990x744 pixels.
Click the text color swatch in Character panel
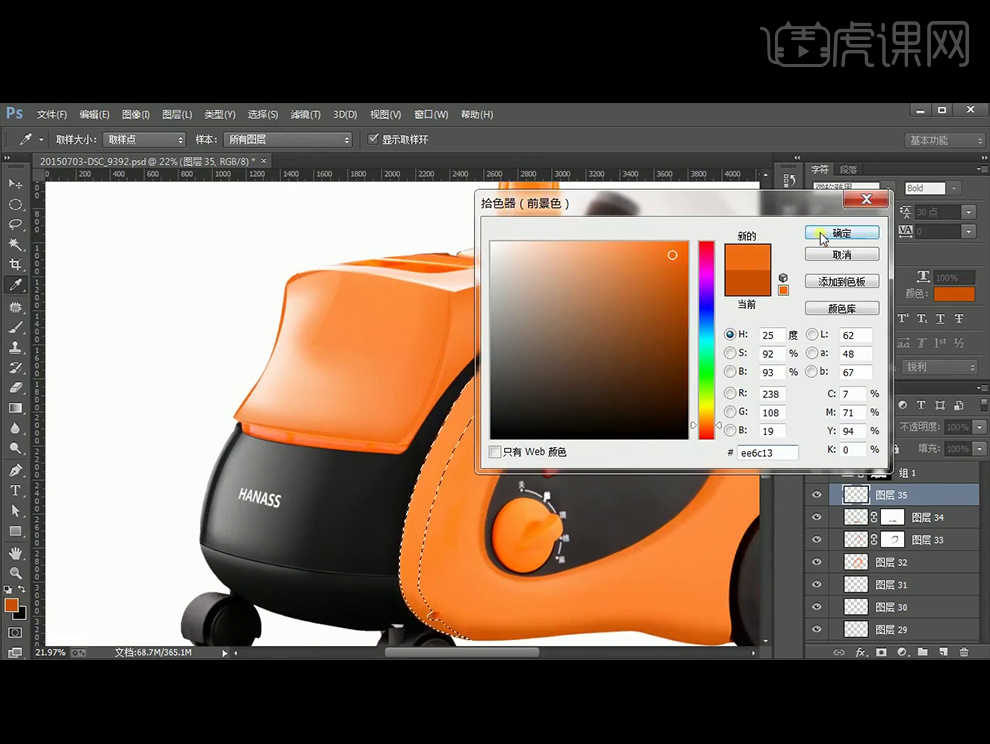click(954, 294)
